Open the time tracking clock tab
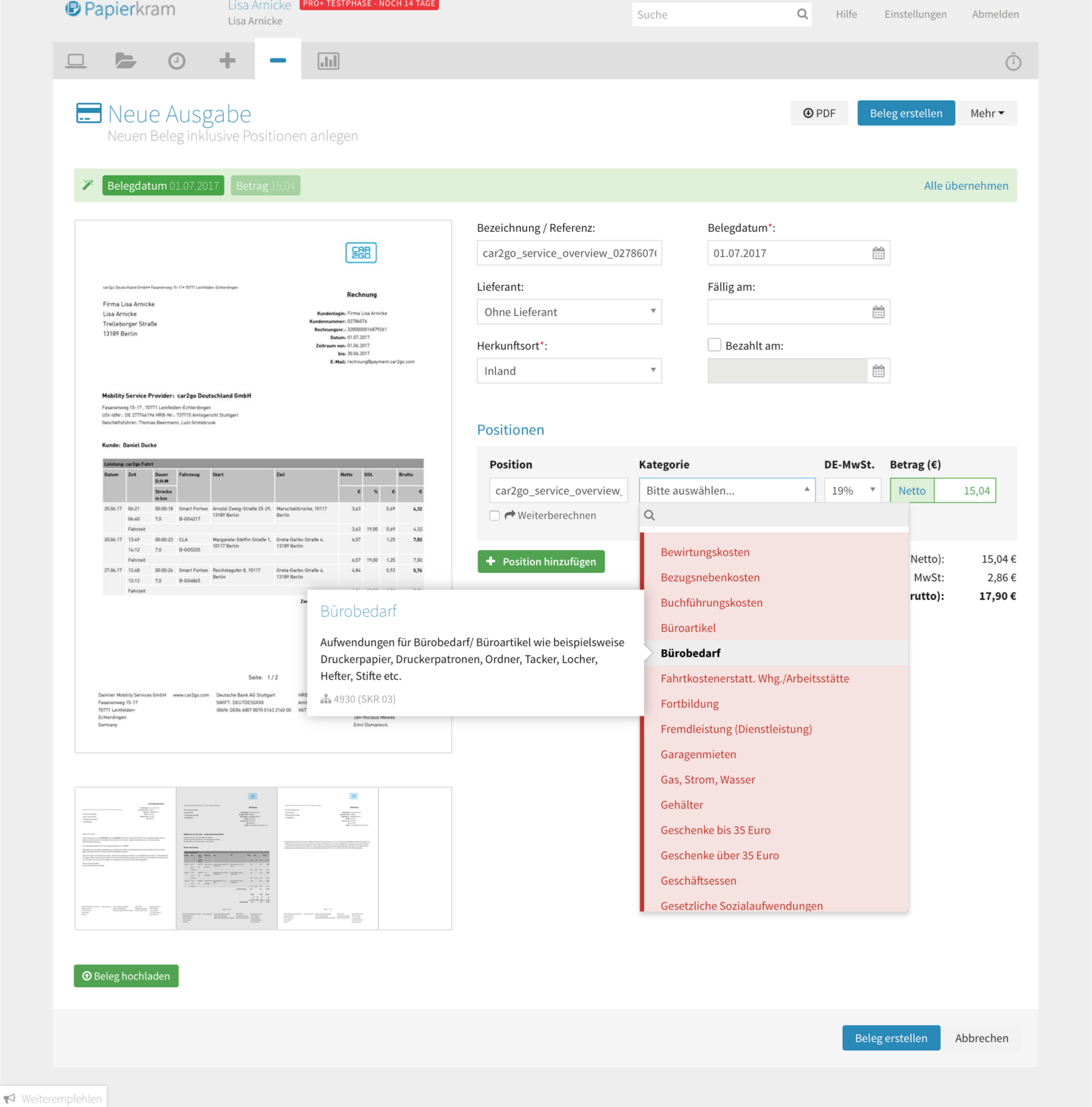Viewport: 1092px width, 1107px height. pyautogui.click(x=177, y=61)
